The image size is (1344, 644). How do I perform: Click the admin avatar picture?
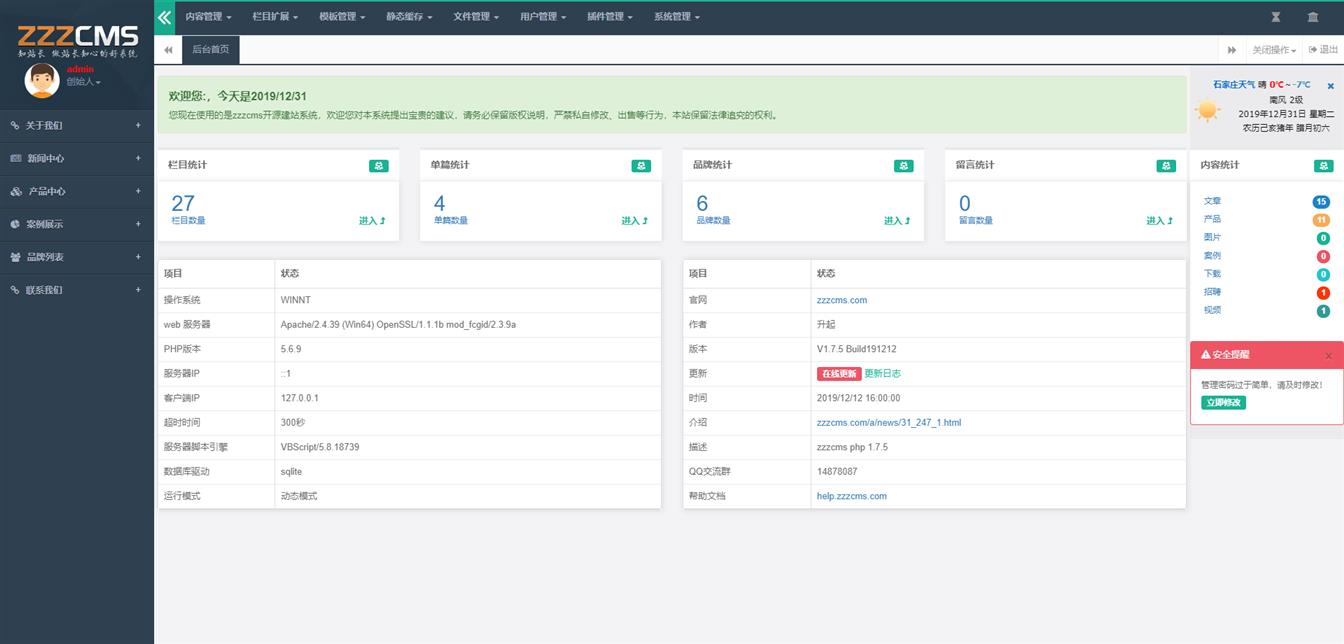[x=42, y=81]
